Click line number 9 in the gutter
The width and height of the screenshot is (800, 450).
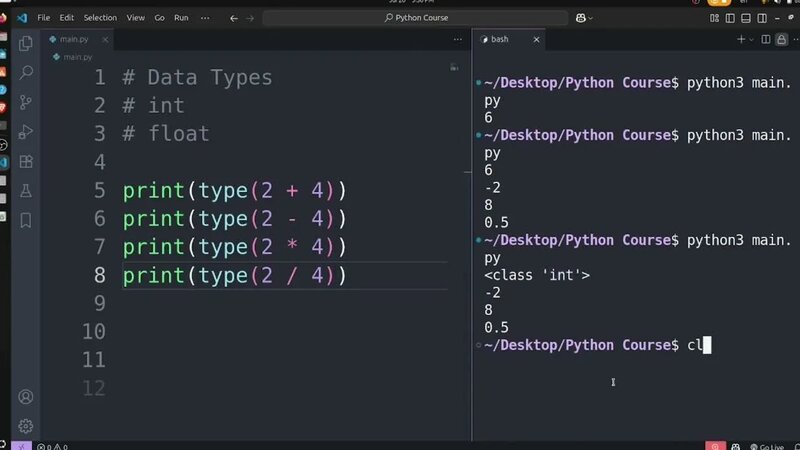click(x=99, y=303)
